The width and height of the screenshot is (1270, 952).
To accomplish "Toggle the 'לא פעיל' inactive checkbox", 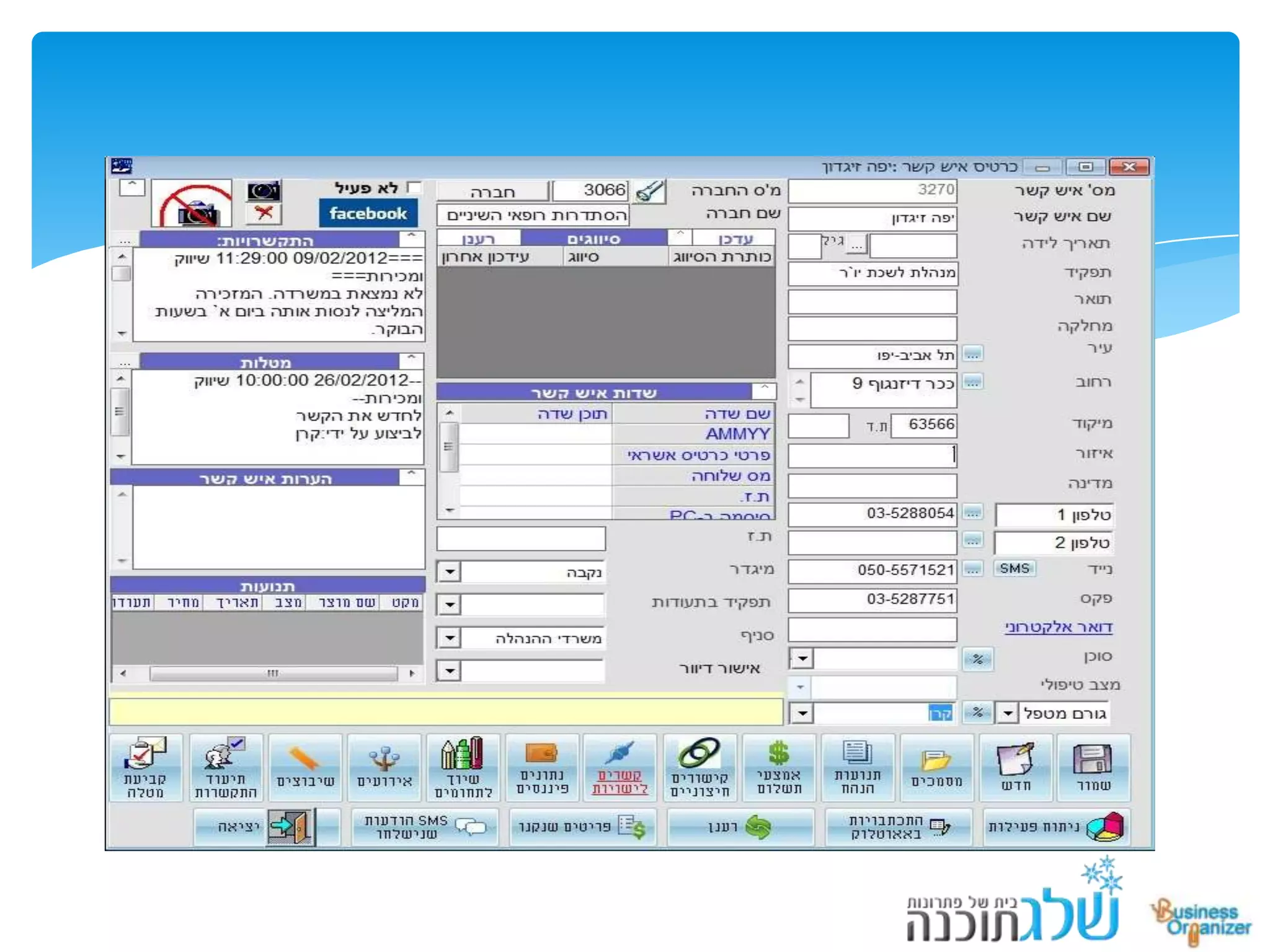I will click(x=414, y=188).
